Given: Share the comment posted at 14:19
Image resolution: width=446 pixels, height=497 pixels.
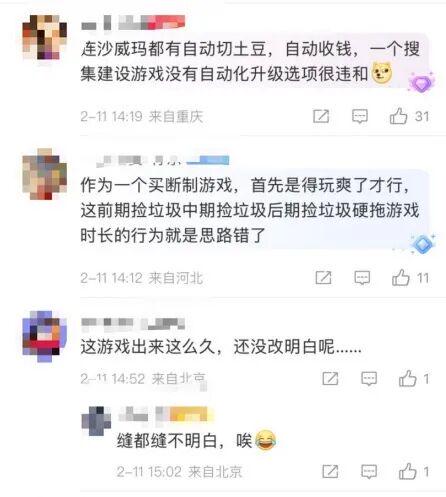Looking at the screenshot, I should 321,116.
